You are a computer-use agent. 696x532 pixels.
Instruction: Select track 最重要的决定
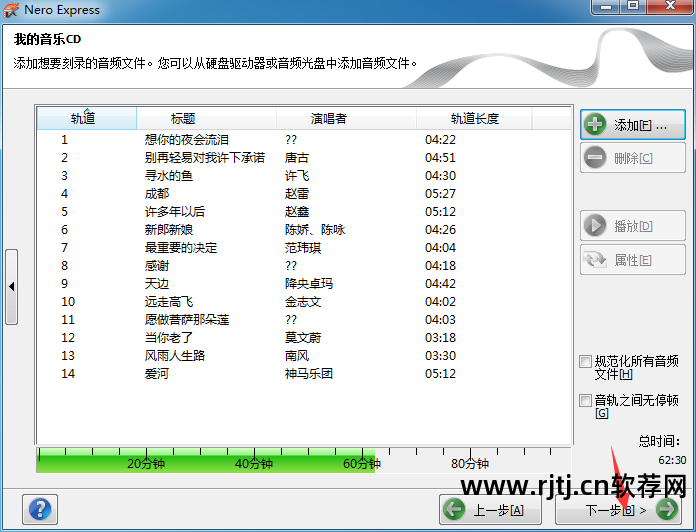(x=181, y=248)
